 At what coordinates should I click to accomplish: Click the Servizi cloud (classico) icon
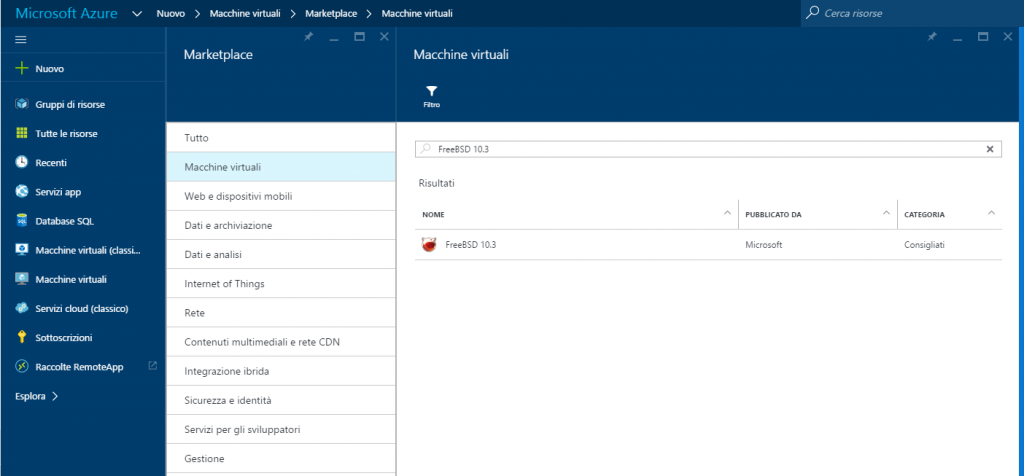coord(22,308)
